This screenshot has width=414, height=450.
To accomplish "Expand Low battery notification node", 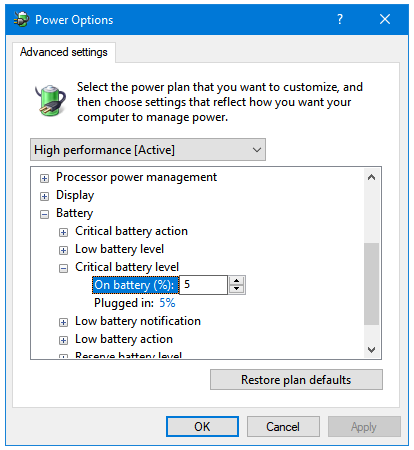I will [x=63, y=322].
